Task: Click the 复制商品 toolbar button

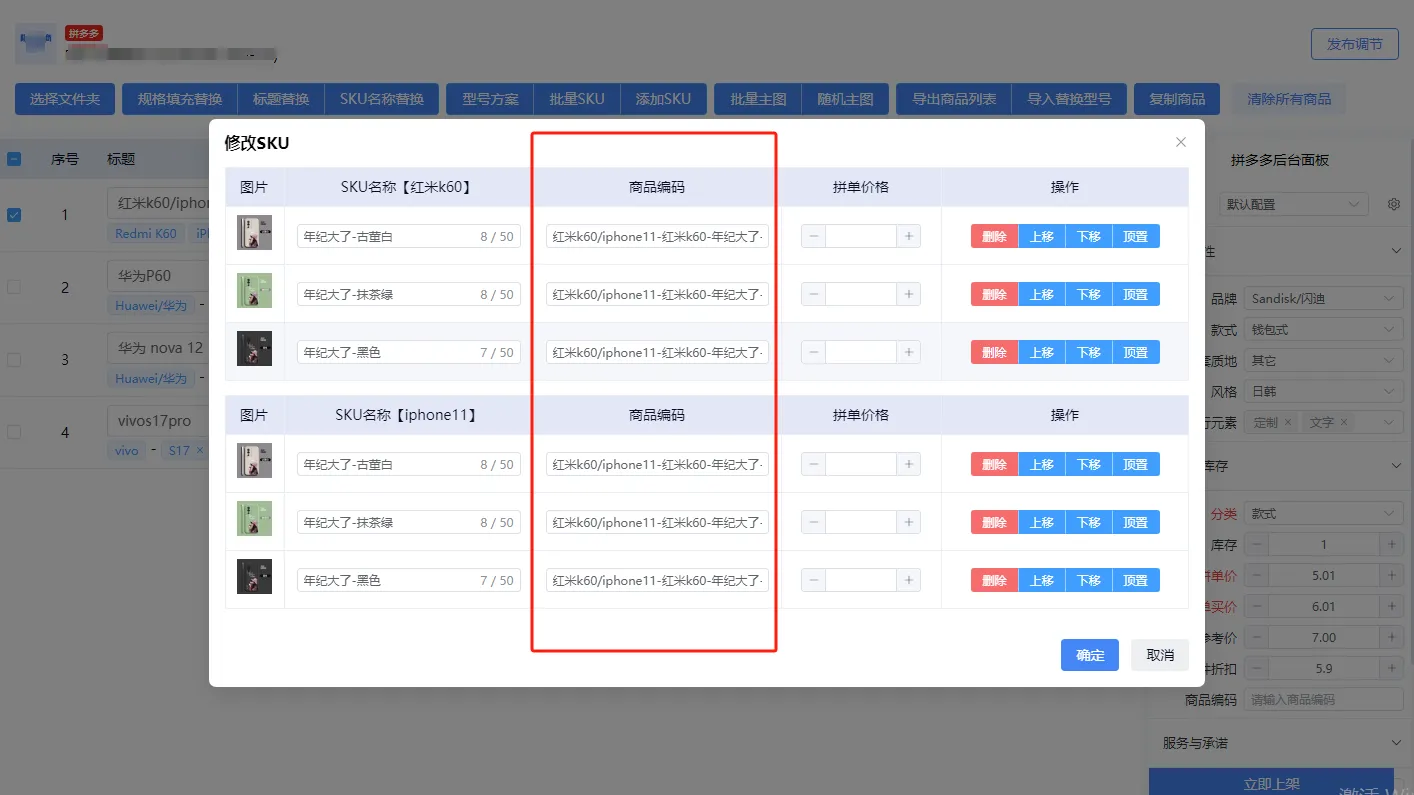Action: coord(1177,99)
